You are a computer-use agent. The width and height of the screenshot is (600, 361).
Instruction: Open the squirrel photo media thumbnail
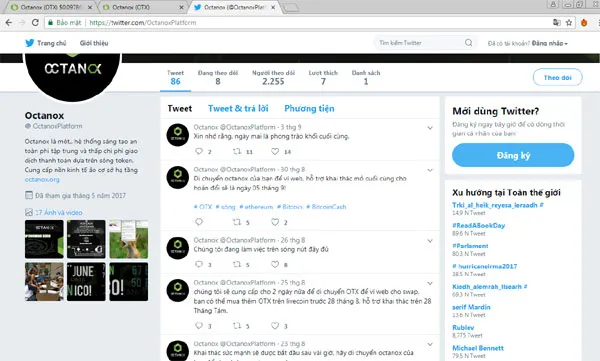(x=129, y=239)
